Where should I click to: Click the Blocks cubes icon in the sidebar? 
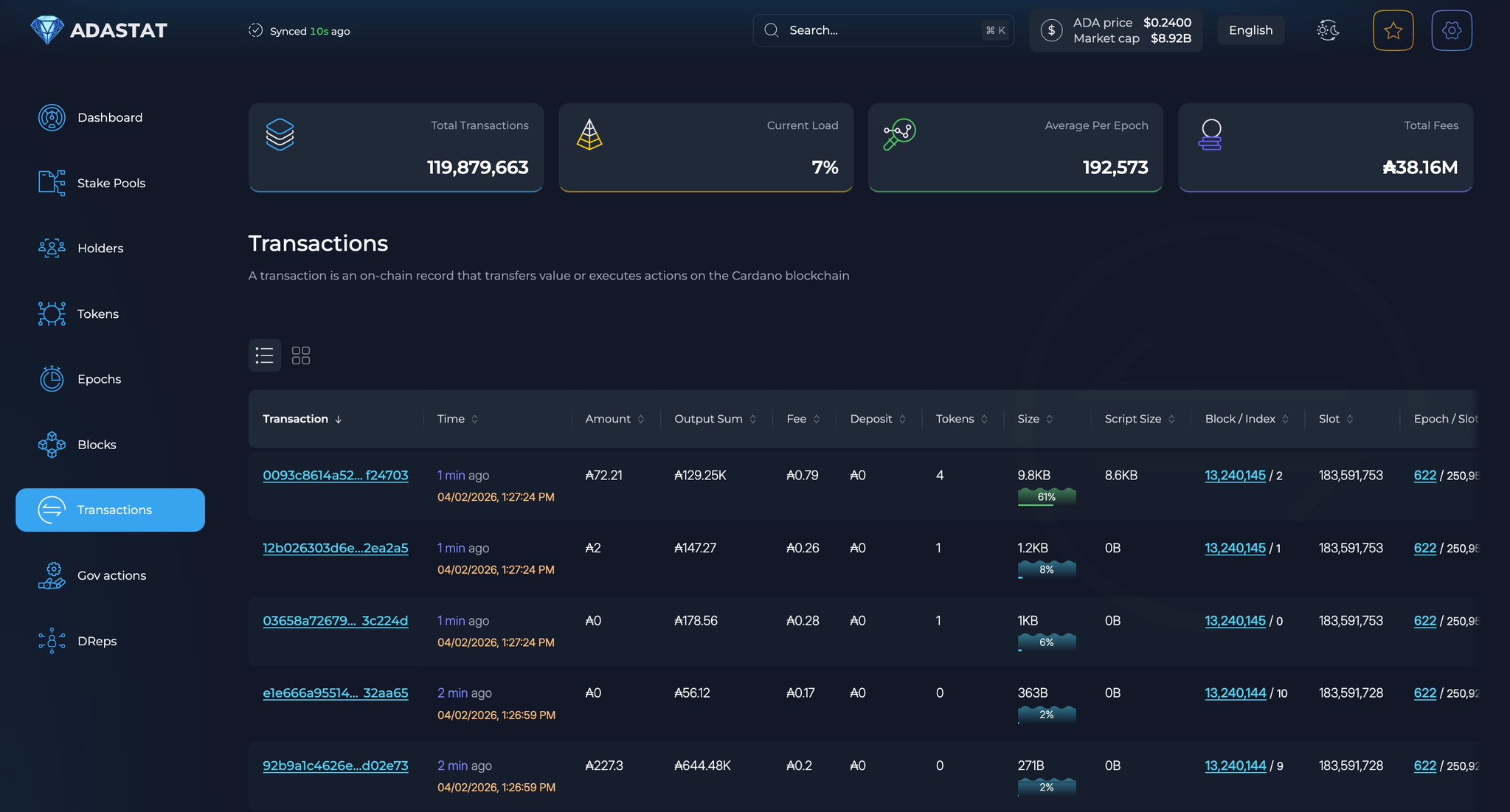52,445
